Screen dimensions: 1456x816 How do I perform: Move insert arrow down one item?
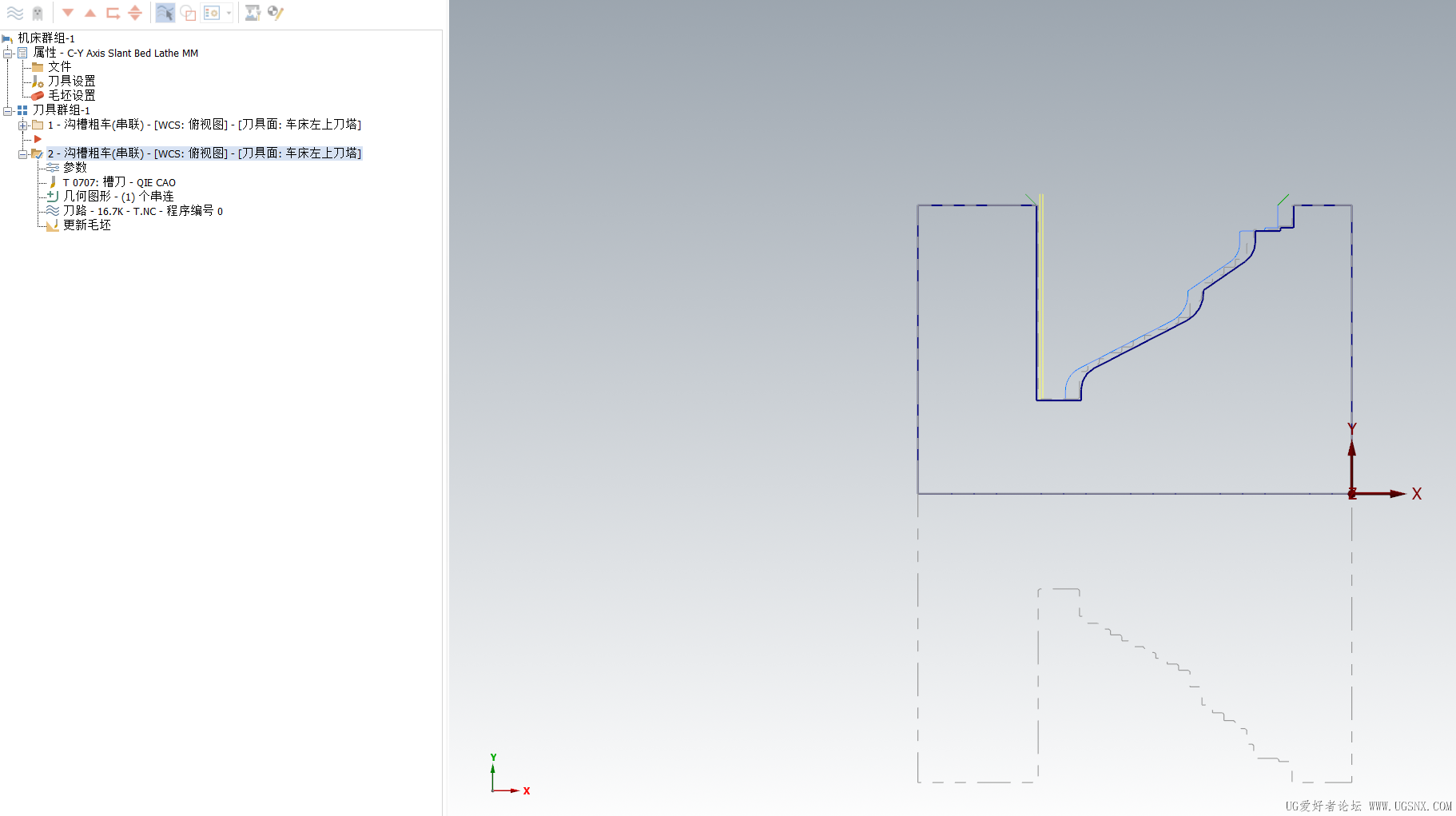click(68, 13)
